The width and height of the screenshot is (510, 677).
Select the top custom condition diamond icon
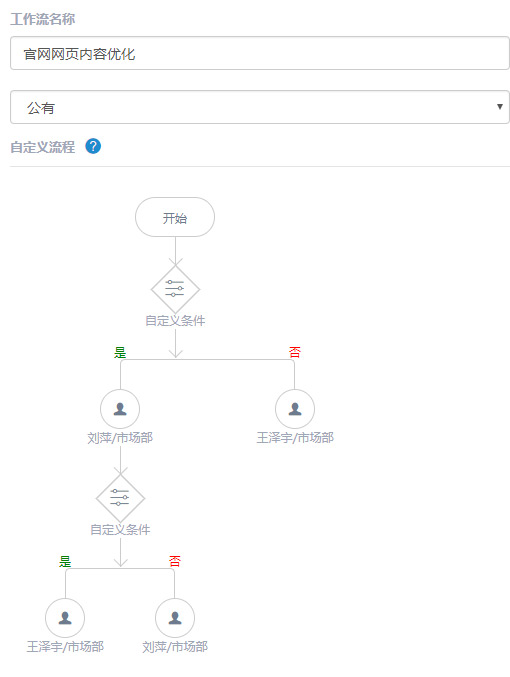click(x=175, y=289)
